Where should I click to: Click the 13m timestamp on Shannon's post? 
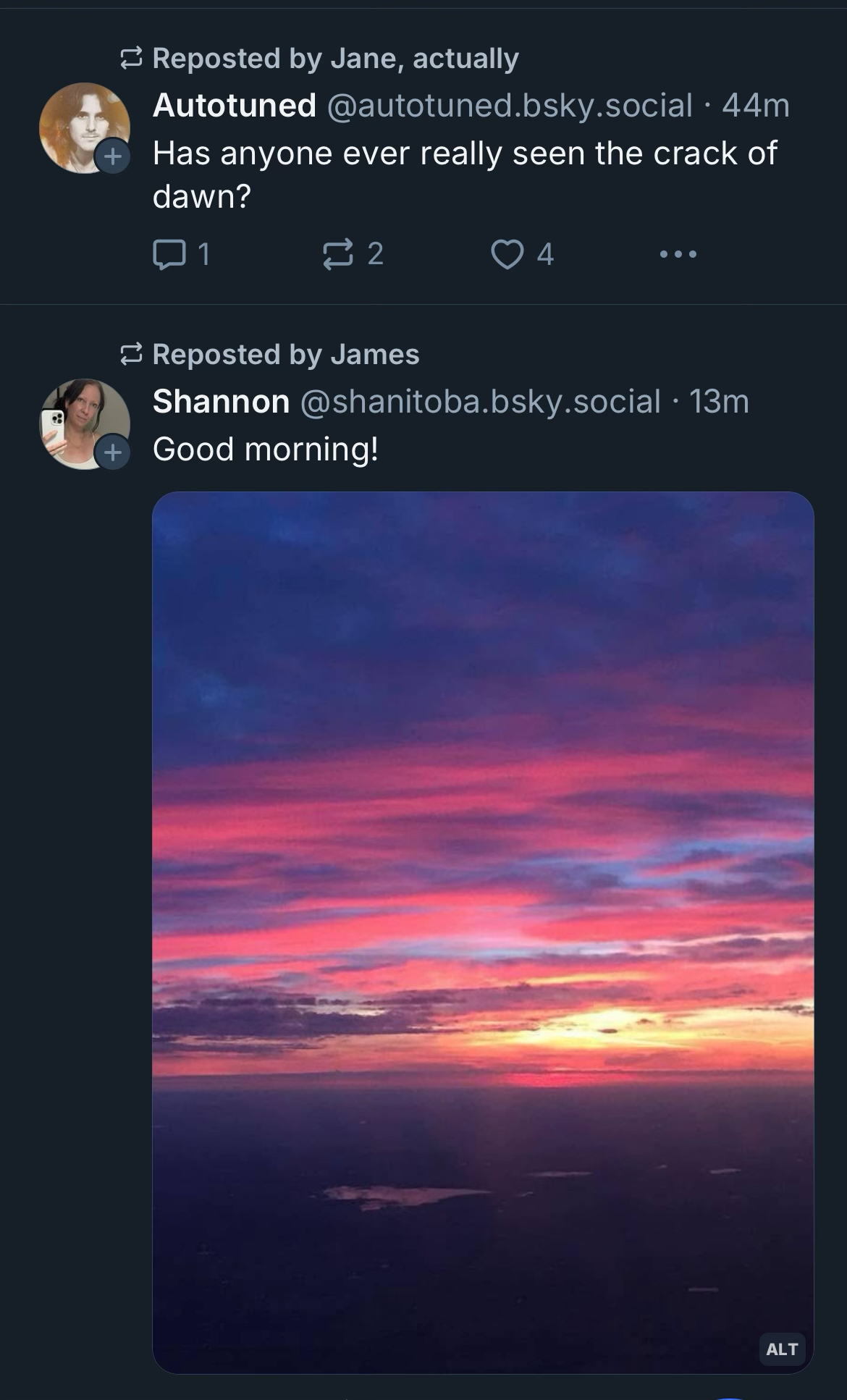pos(719,402)
